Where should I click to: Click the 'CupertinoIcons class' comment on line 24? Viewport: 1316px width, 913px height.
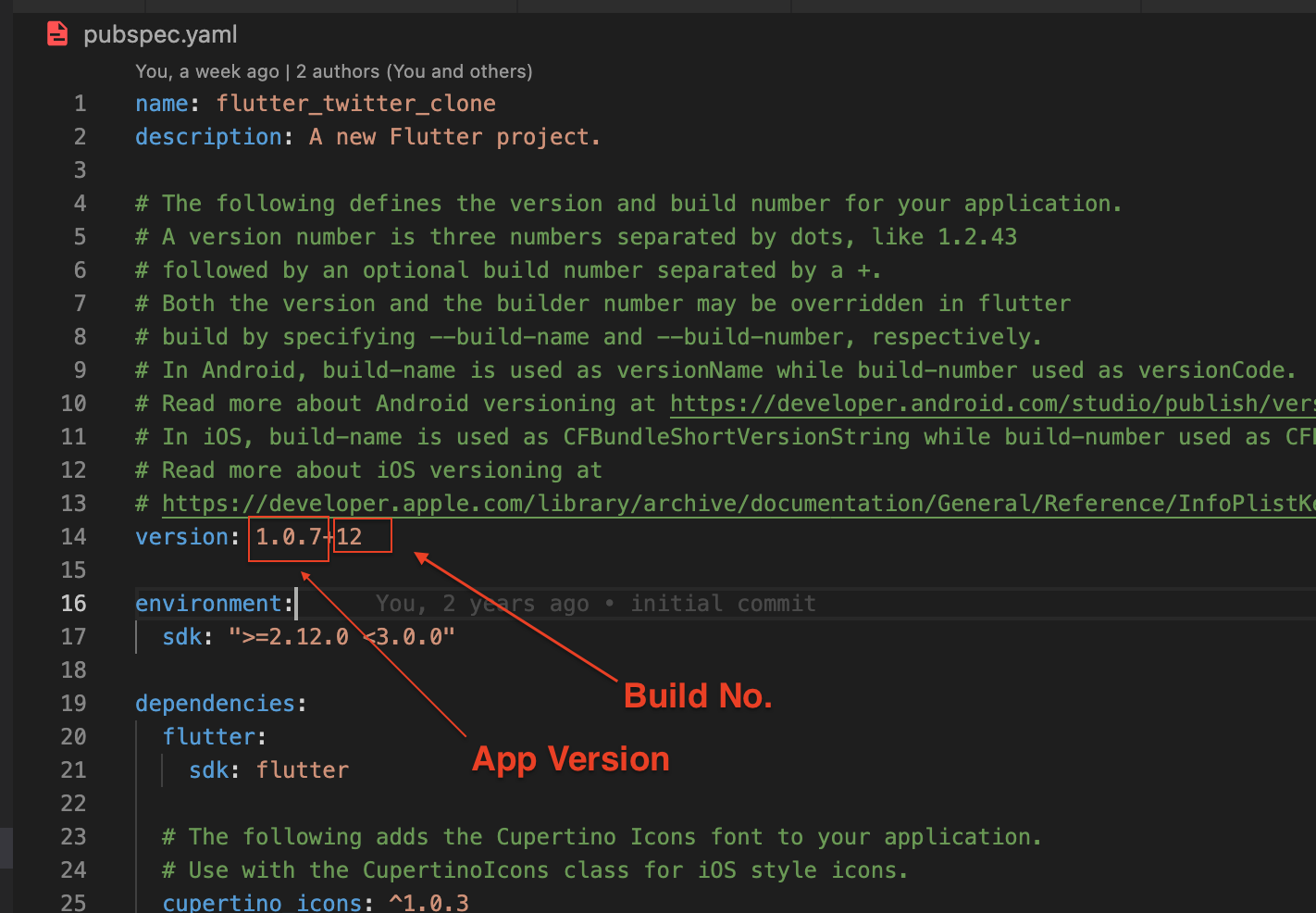[535, 869]
